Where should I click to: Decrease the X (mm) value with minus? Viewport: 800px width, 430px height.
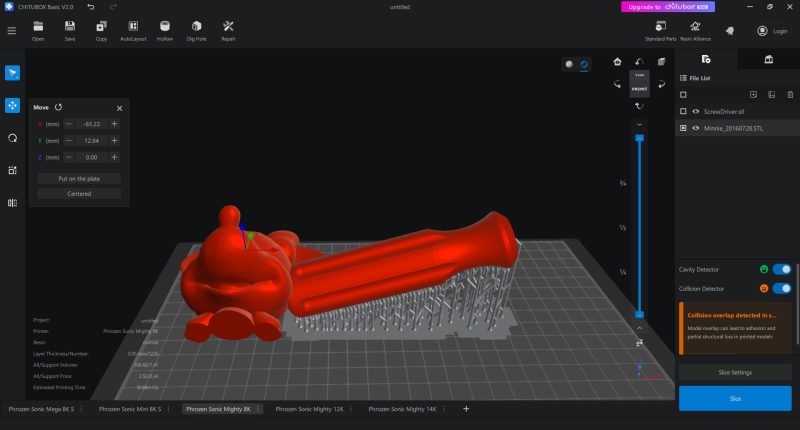point(69,124)
